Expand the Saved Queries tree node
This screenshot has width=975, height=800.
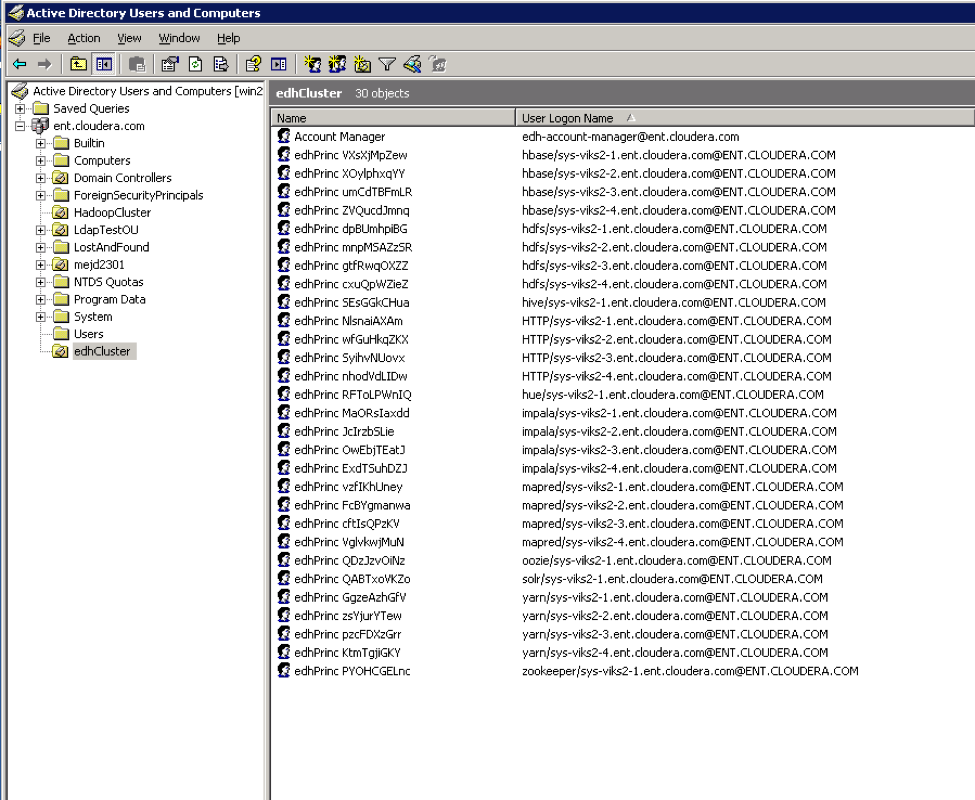pyautogui.click(x=20, y=108)
